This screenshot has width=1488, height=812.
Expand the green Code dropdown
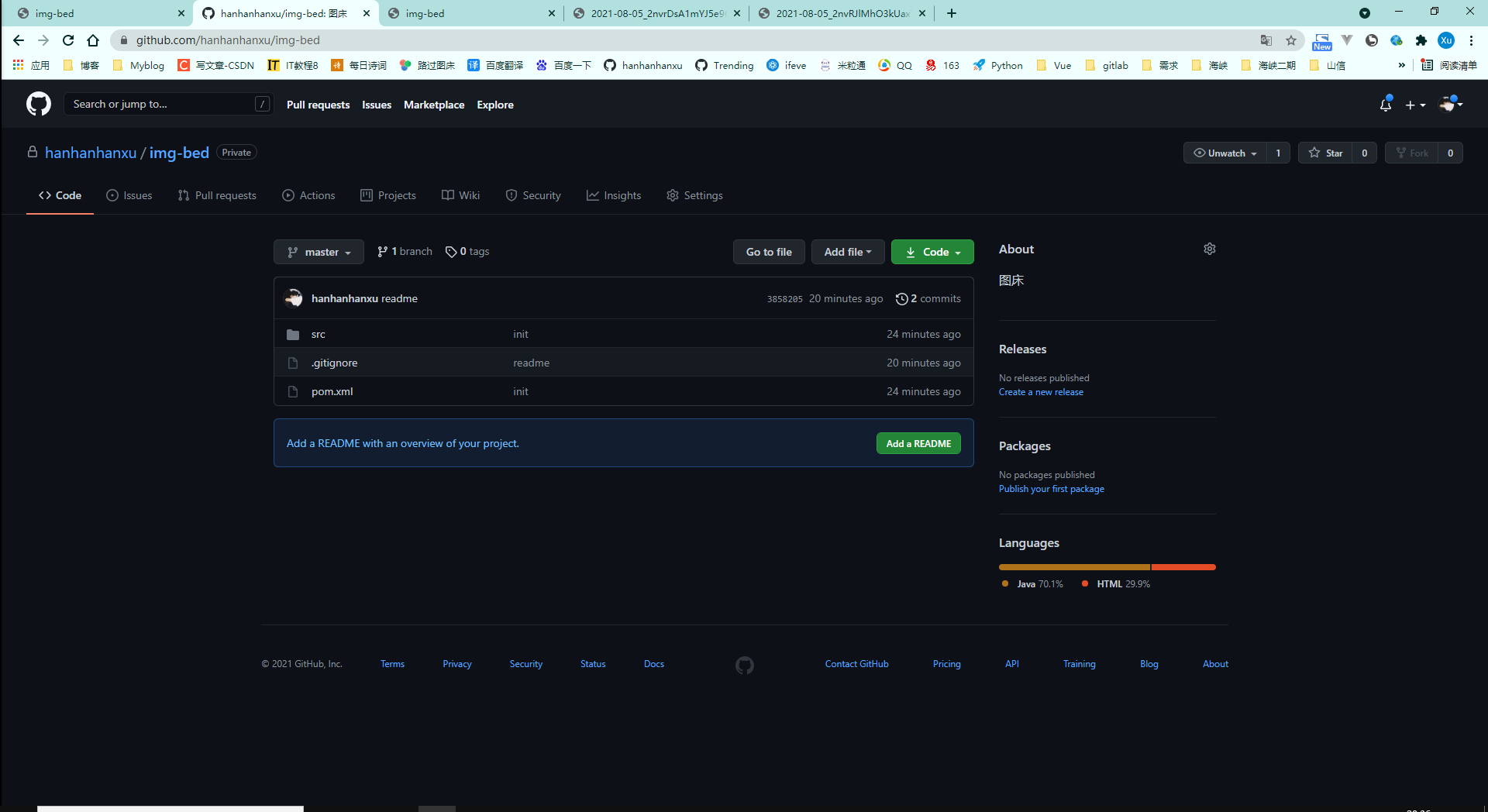(932, 252)
